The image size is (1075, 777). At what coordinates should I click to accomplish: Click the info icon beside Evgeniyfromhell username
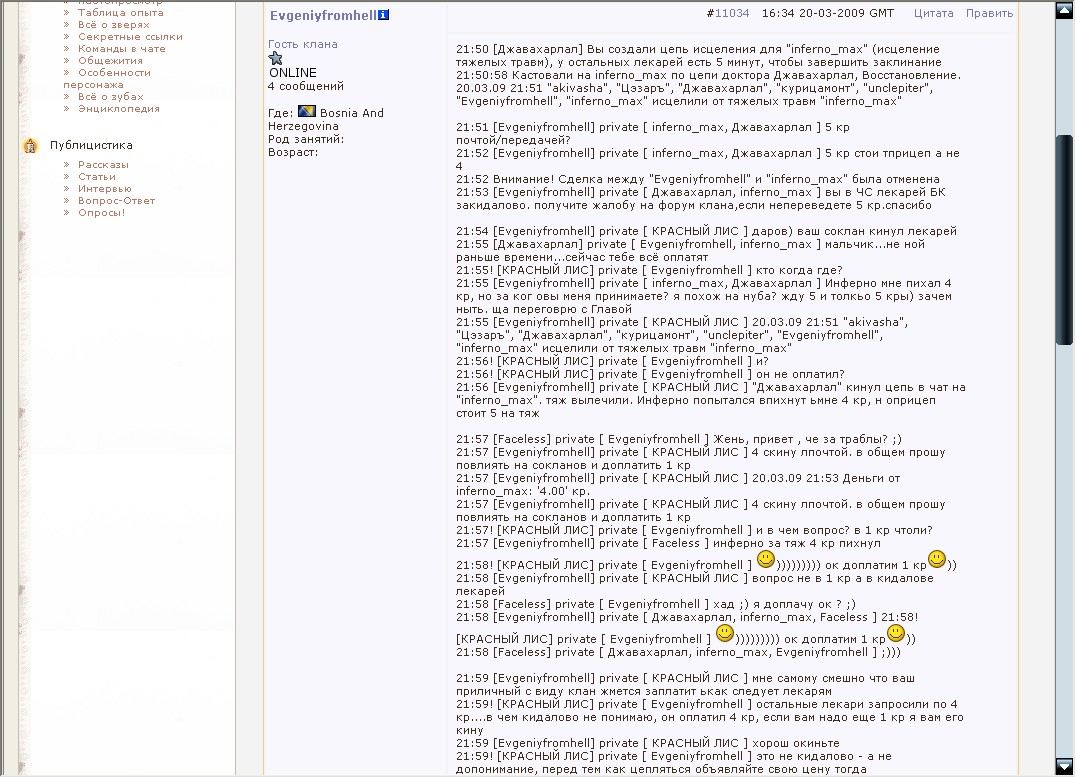(383, 15)
